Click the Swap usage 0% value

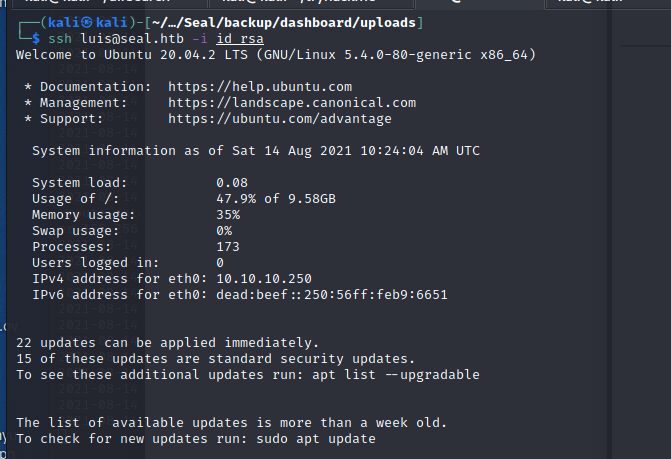(224, 231)
